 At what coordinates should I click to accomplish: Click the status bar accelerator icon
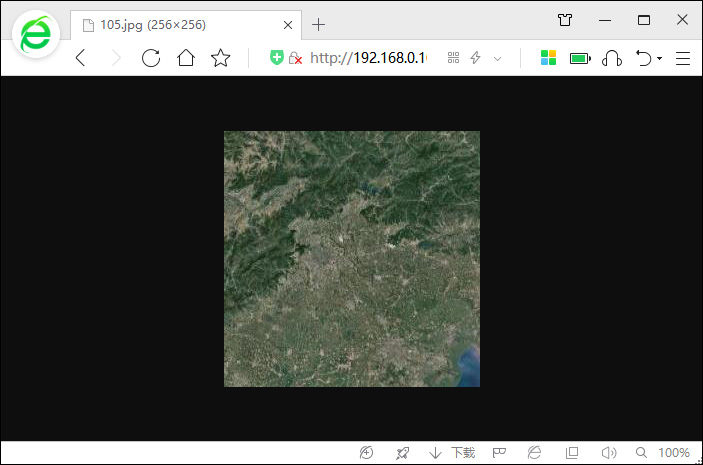click(366, 453)
